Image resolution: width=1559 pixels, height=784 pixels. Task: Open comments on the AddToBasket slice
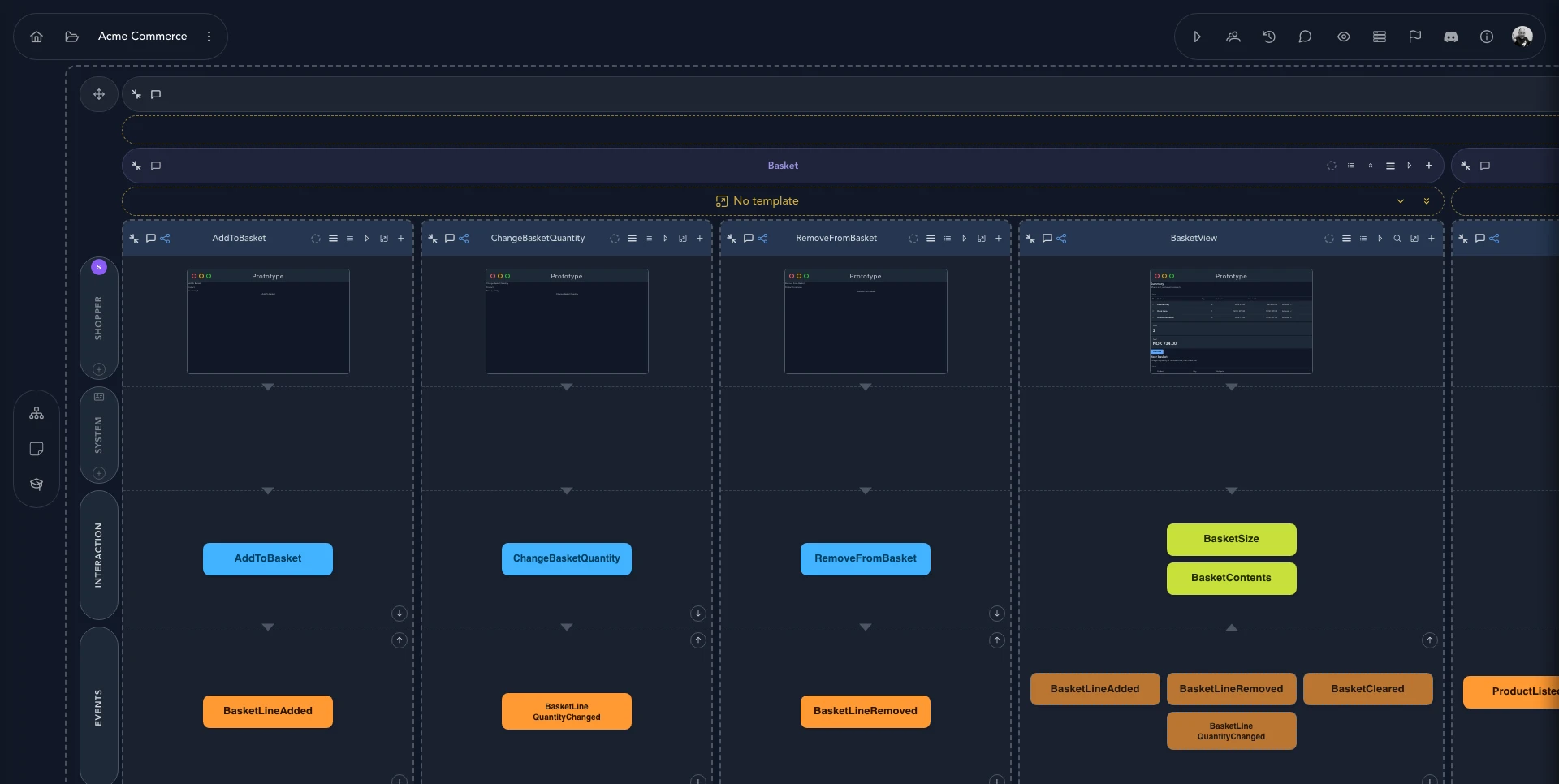point(150,239)
